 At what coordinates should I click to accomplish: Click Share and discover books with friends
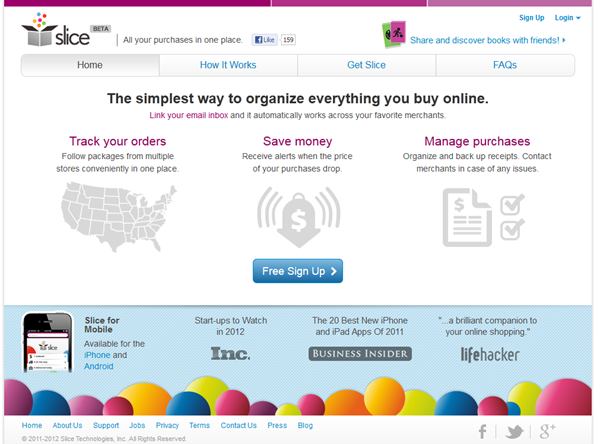tap(488, 40)
